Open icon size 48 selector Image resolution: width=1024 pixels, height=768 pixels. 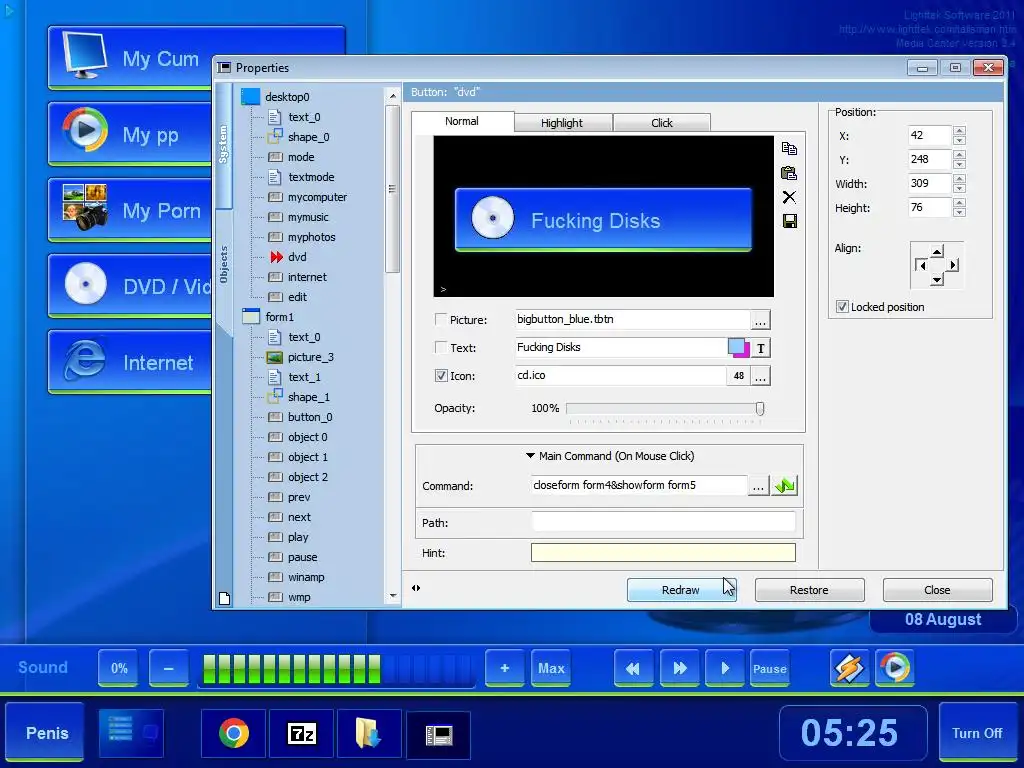pyautogui.click(x=739, y=376)
